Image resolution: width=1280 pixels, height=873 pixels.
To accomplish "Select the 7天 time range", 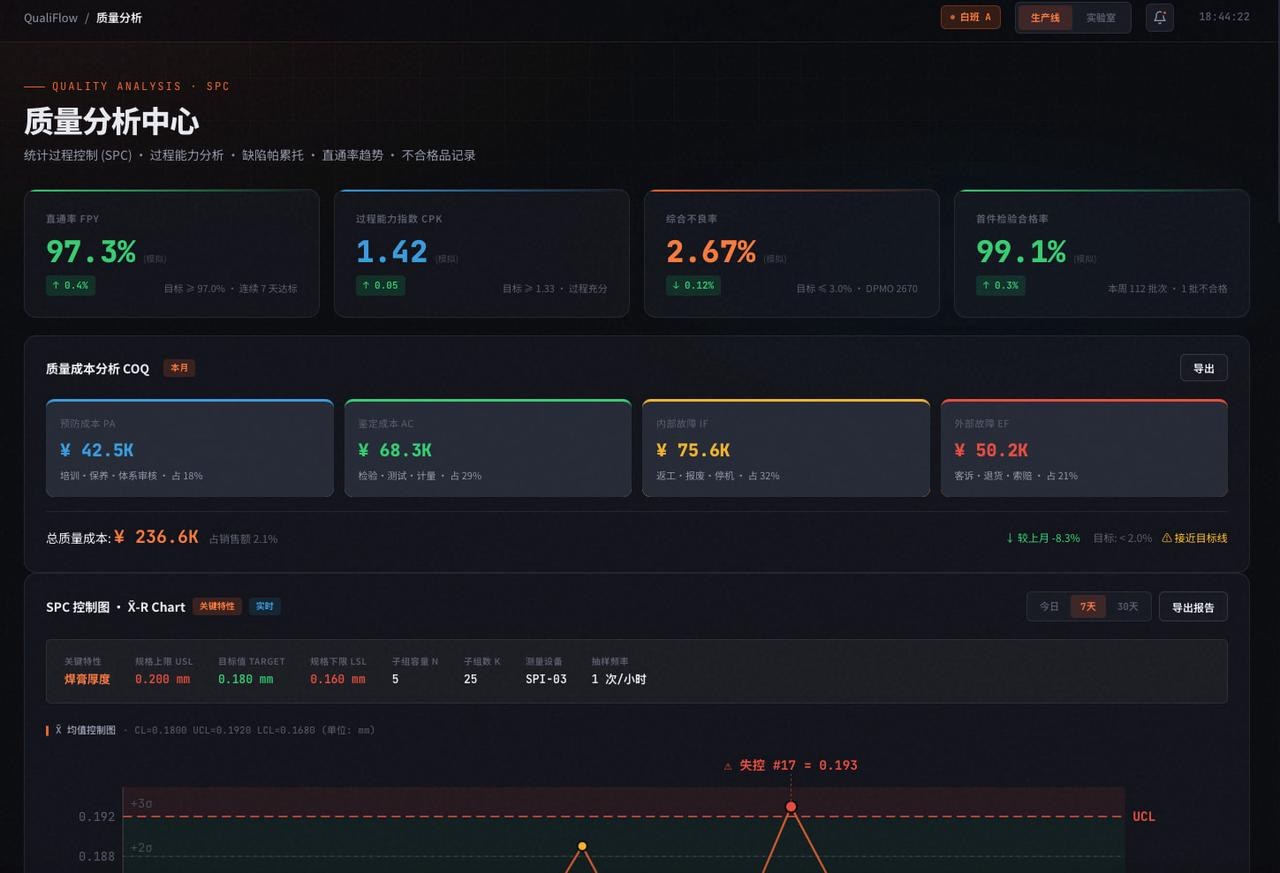I will 1088,607.
